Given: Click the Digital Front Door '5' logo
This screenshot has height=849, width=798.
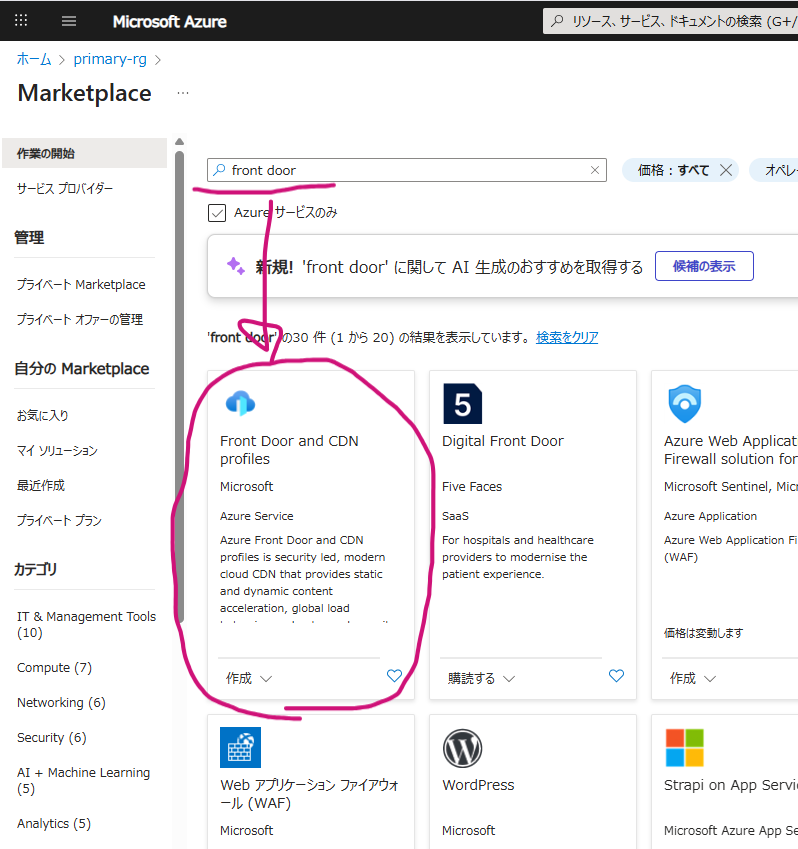Looking at the screenshot, I should 462,404.
